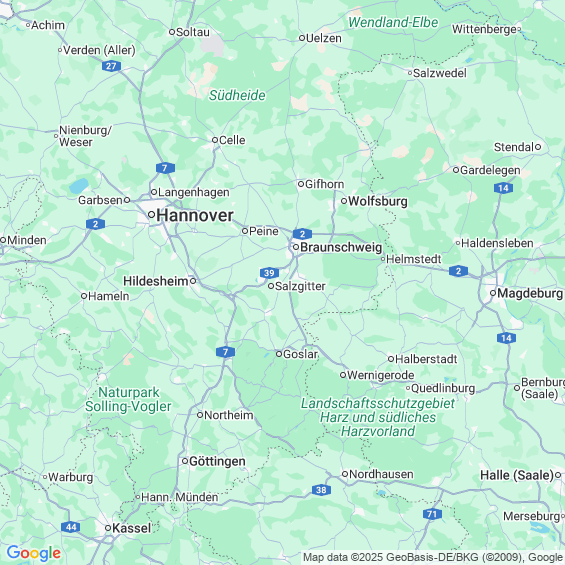Click the Magdeburg city label
The height and width of the screenshot is (565, 565).
530,293
